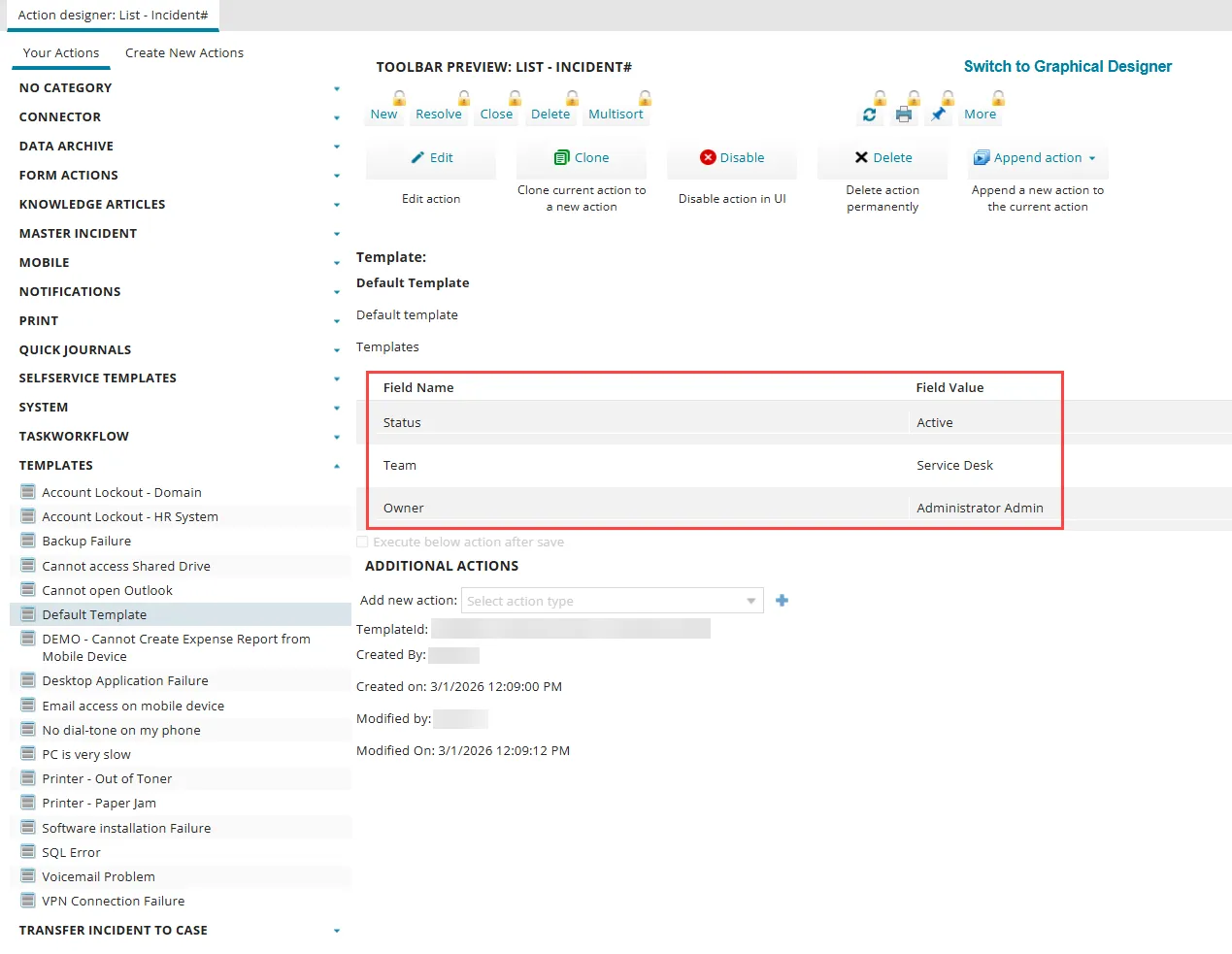Click the Service Desk field value

[954, 466]
